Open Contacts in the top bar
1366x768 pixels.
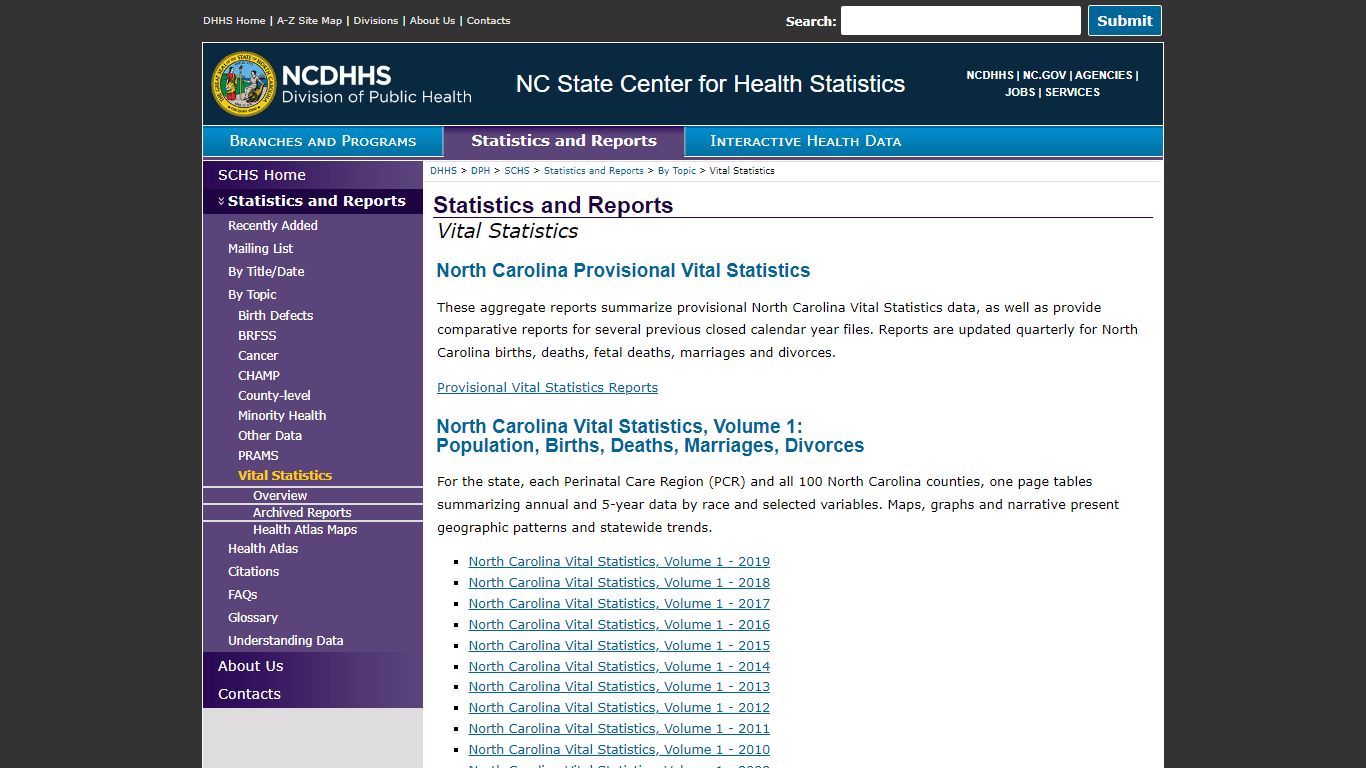[x=488, y=20]
